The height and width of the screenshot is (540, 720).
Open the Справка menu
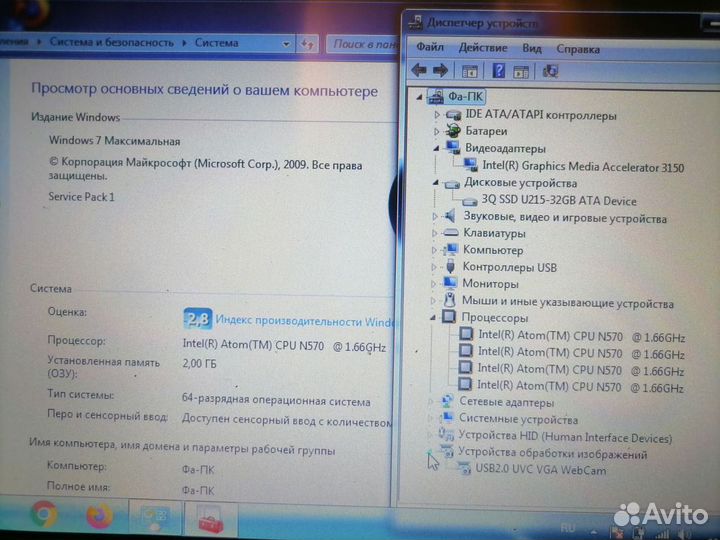(578, 49)
